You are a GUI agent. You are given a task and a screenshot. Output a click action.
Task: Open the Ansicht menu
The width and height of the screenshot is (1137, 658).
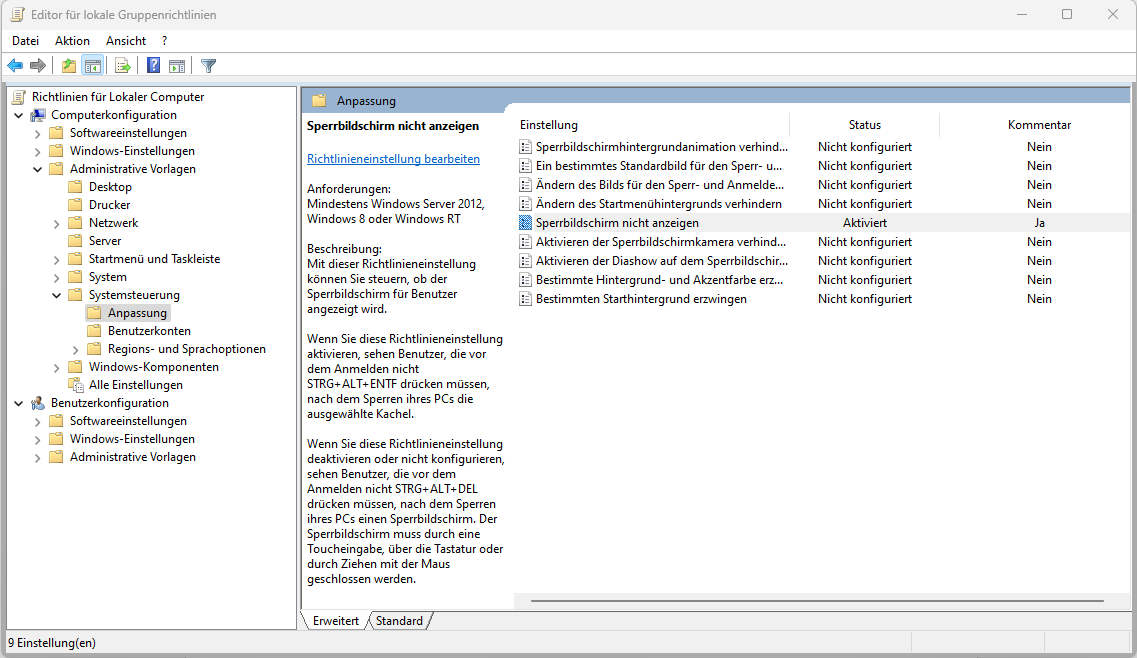125,41
